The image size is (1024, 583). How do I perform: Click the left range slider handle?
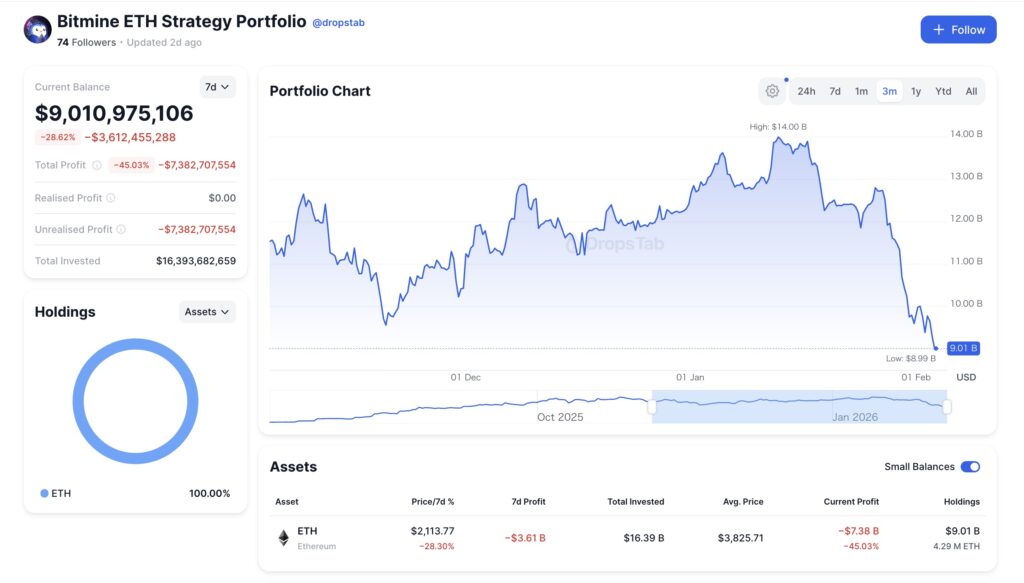[x=652, y=407]
